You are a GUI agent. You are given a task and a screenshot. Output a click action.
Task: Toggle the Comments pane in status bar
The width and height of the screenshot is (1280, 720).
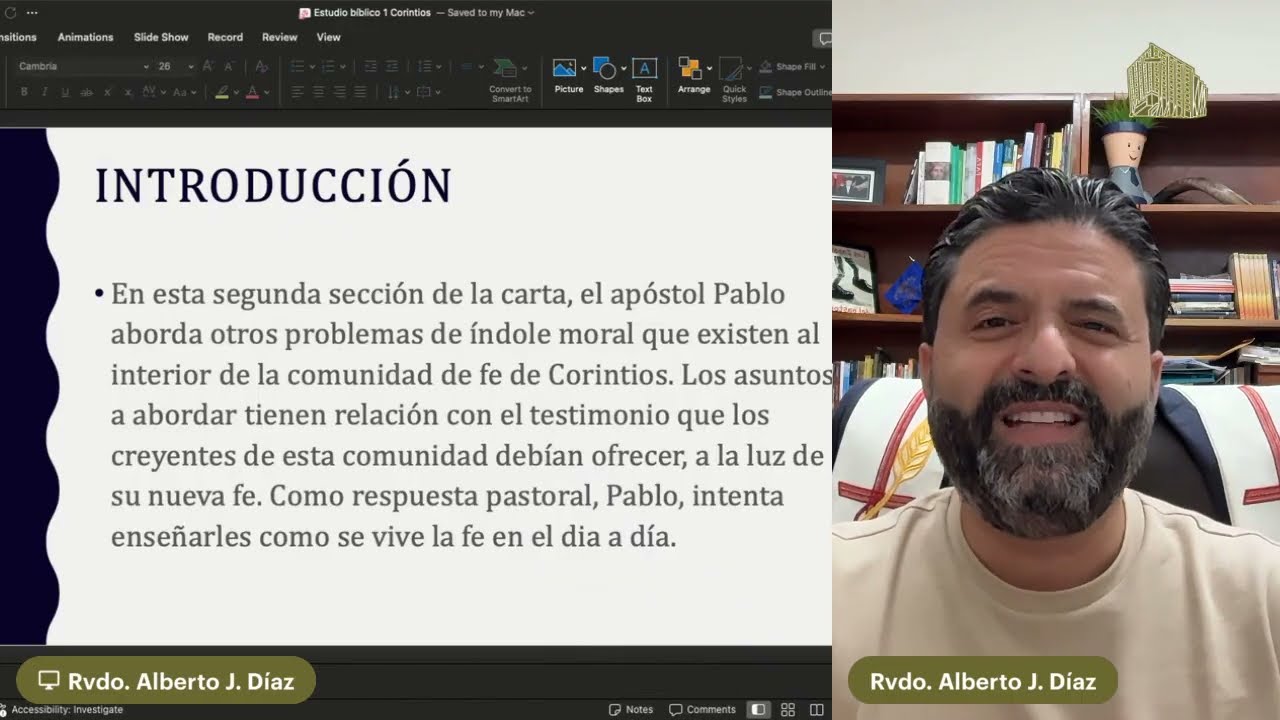coord(702,709)
